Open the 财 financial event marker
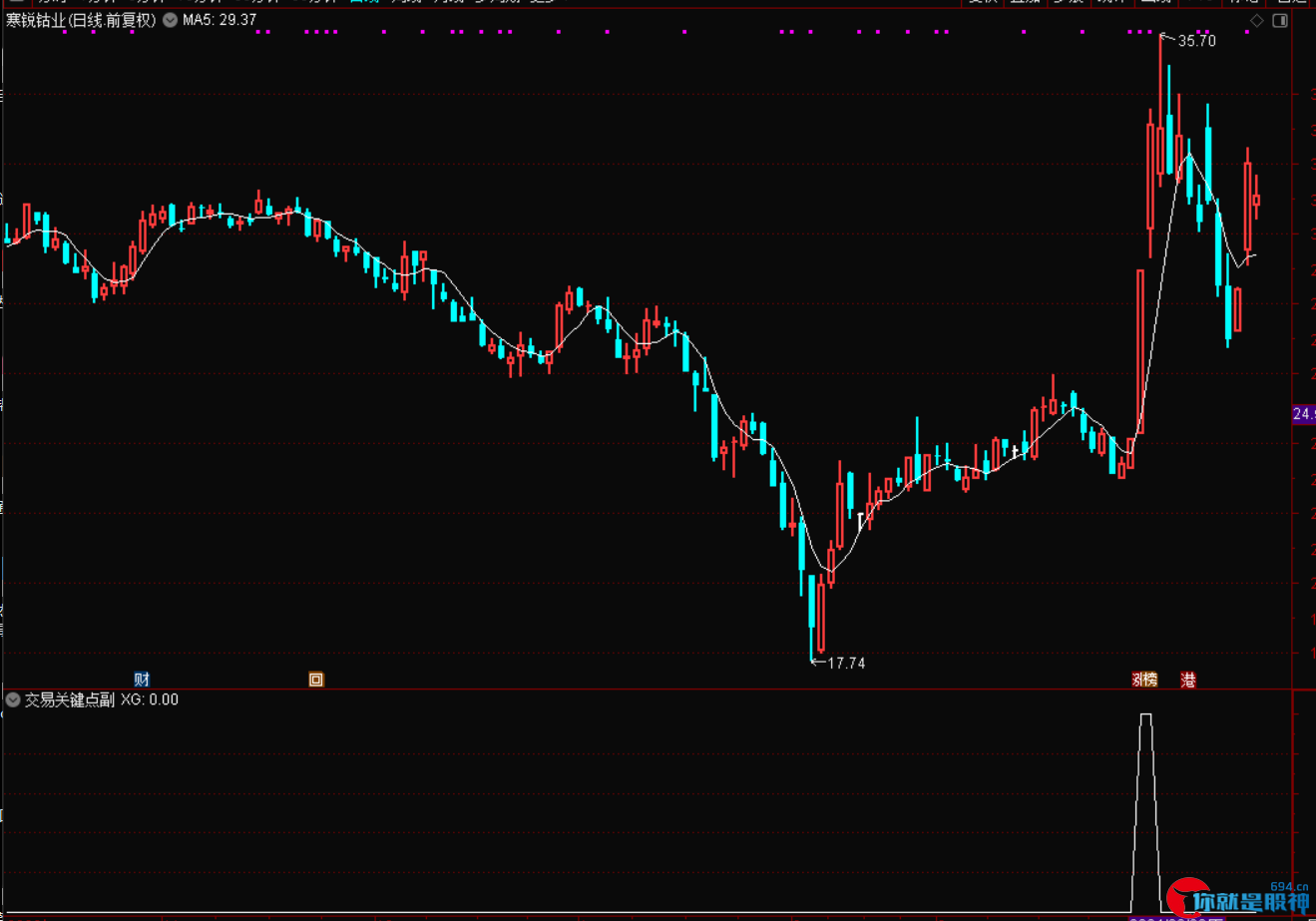This screenshot has width=1316, height=921. tap(142, 680)
